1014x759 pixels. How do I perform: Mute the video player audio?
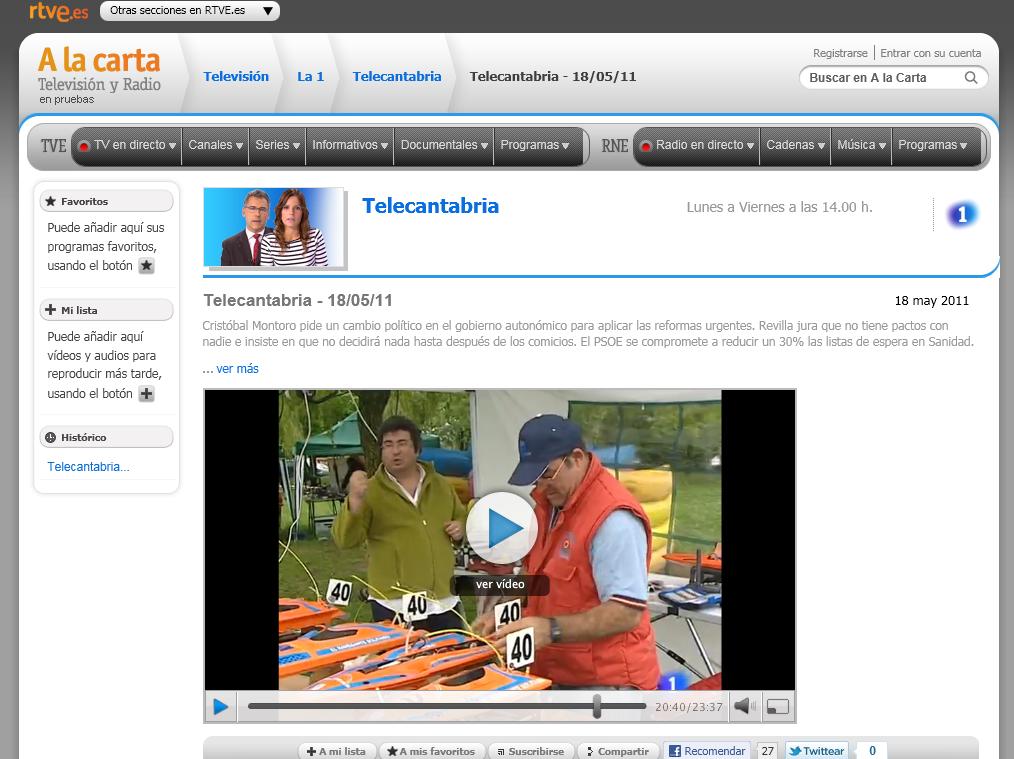click(x=744, y=706)
